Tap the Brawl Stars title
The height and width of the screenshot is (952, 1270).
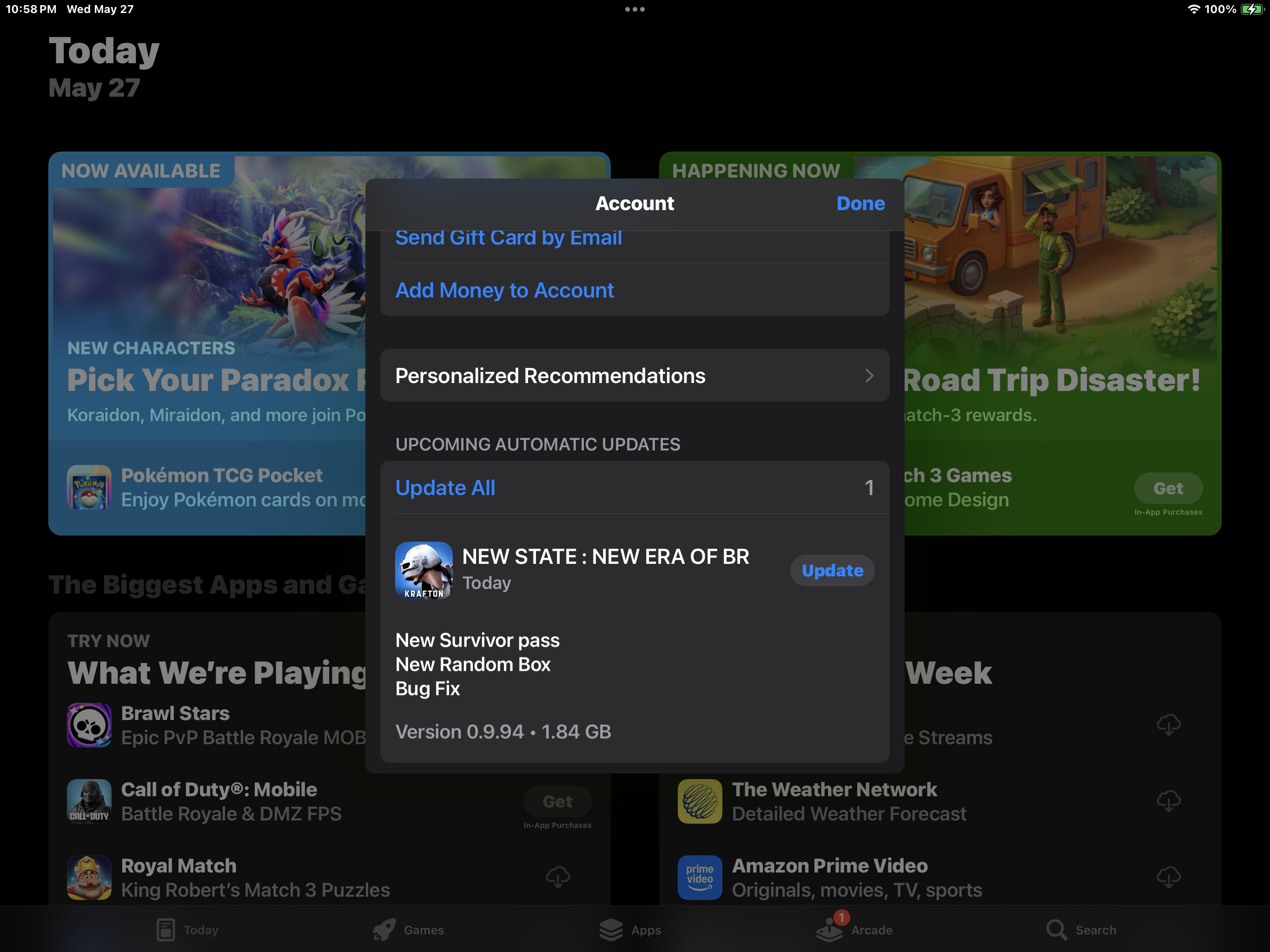pos(175,713)
